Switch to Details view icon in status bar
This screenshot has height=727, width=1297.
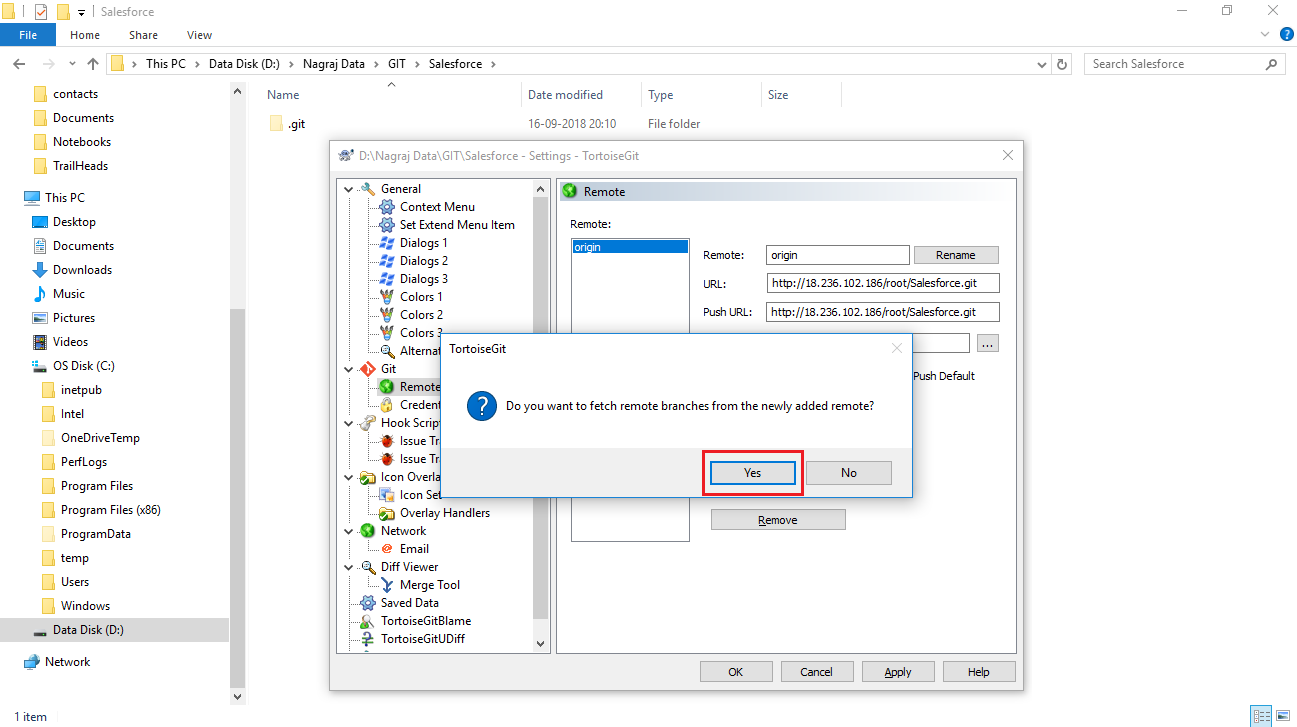point(1262,716)
